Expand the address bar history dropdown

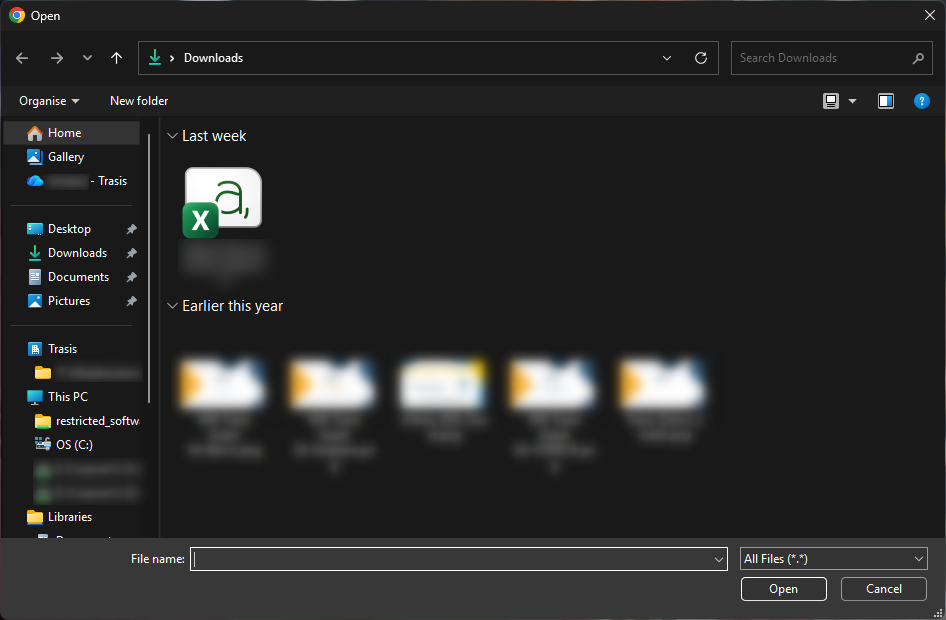tap(667, 58)
